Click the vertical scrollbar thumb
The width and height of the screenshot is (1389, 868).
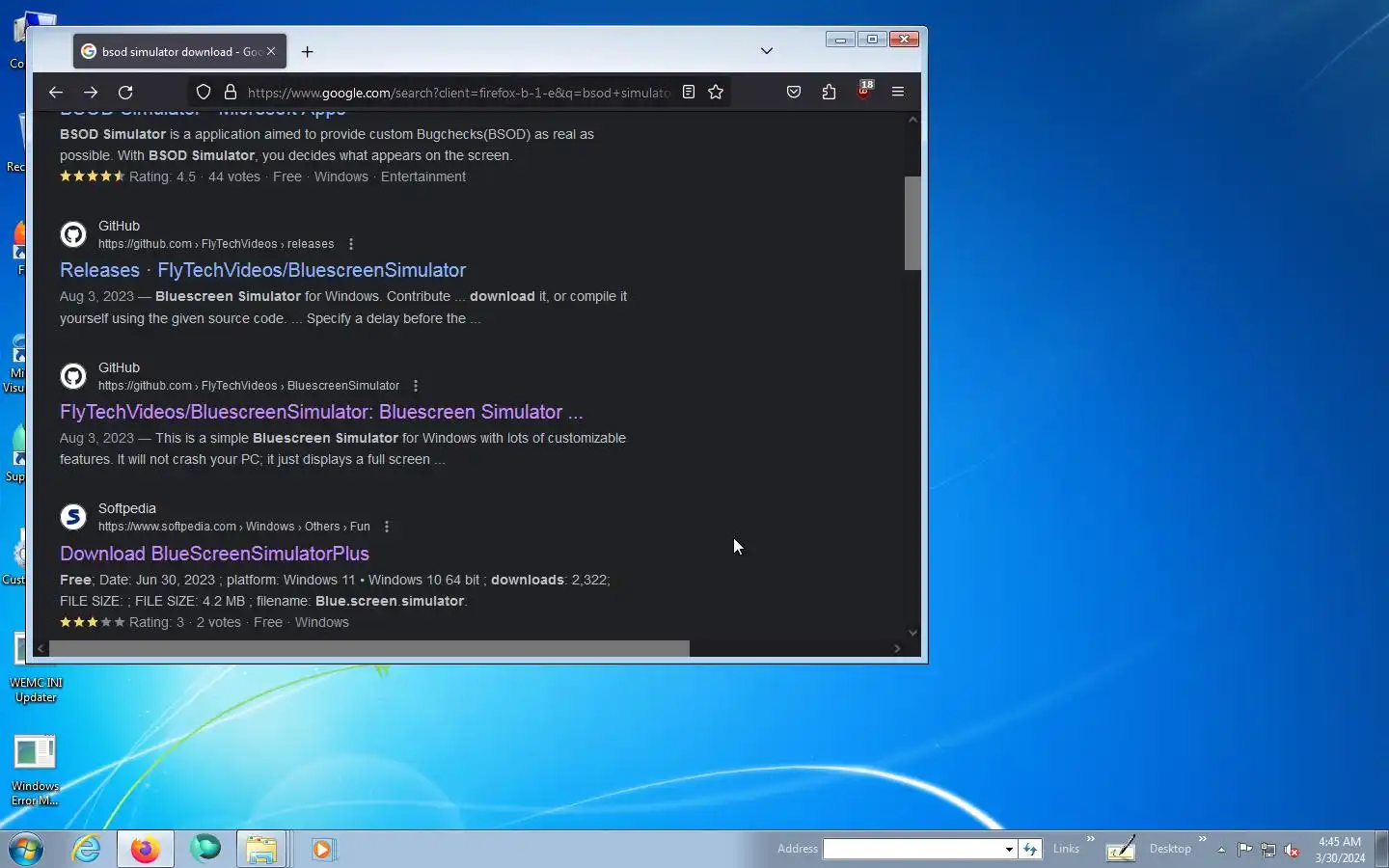point(912,223)
